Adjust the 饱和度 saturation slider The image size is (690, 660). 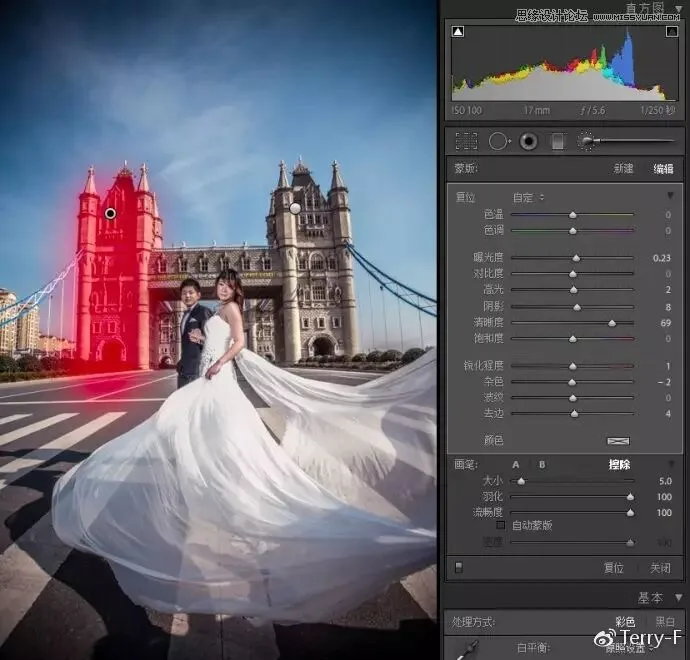tap(572, 339)
